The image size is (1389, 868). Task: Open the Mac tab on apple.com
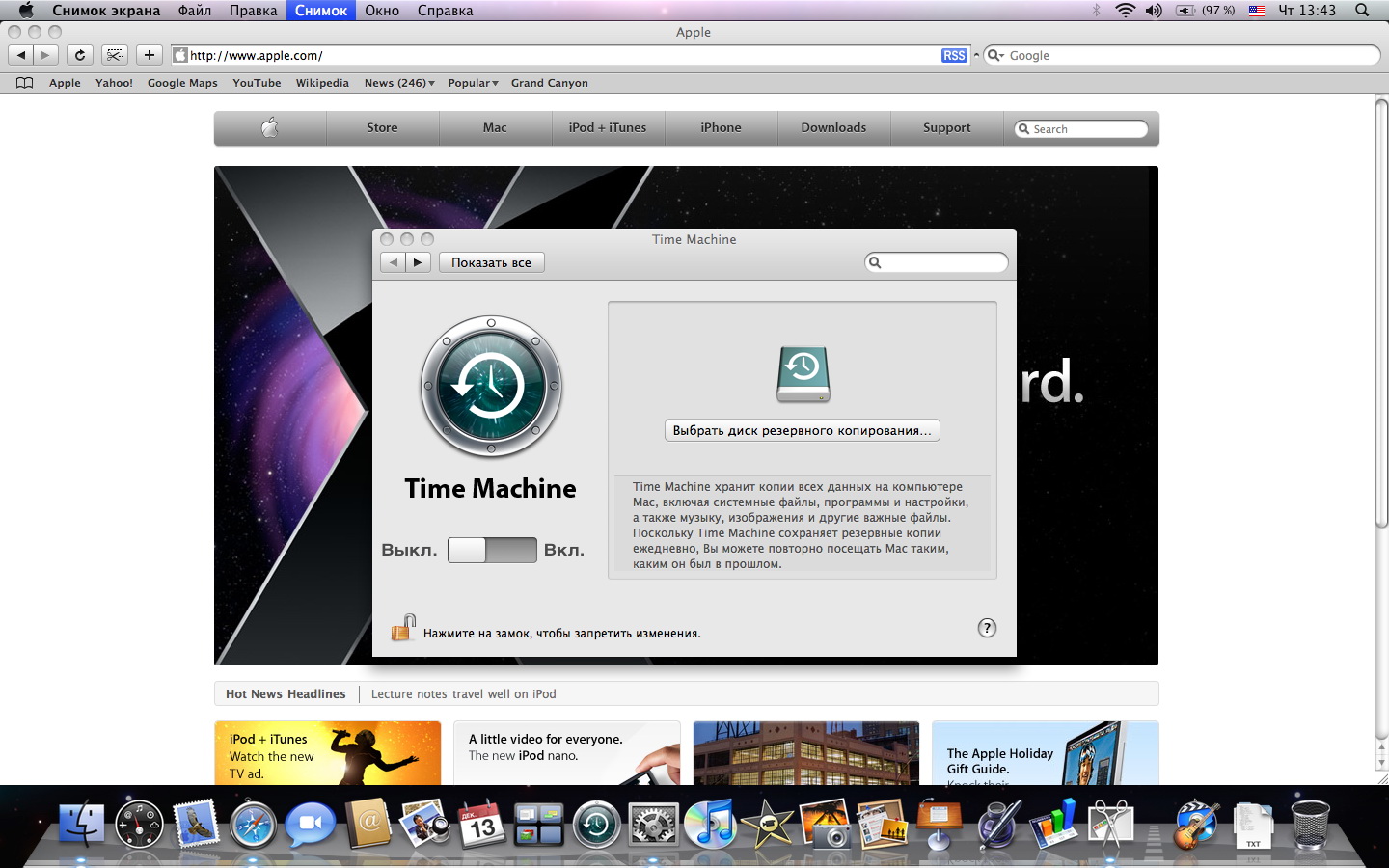495,127
